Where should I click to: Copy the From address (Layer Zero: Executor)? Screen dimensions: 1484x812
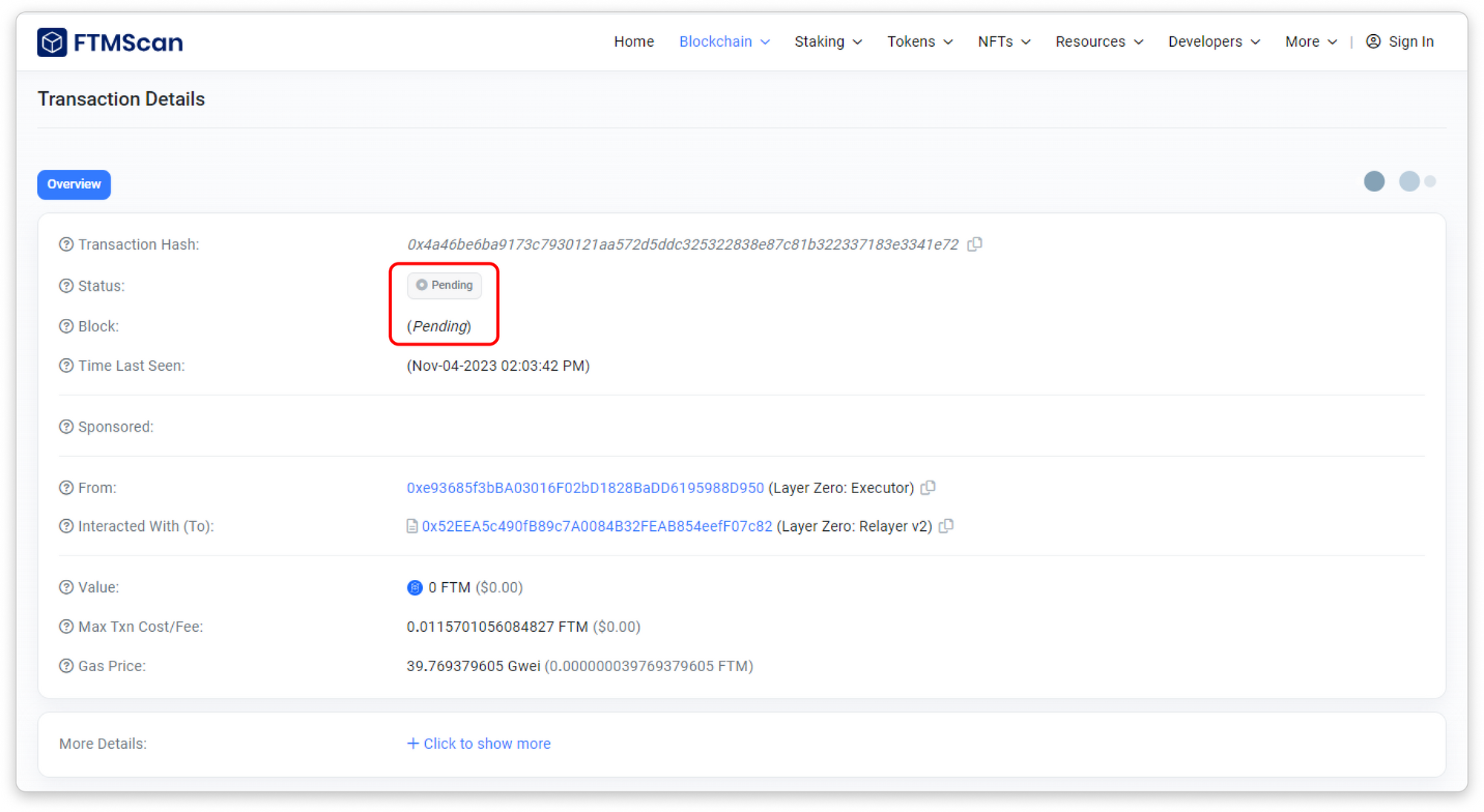point(928,488)
